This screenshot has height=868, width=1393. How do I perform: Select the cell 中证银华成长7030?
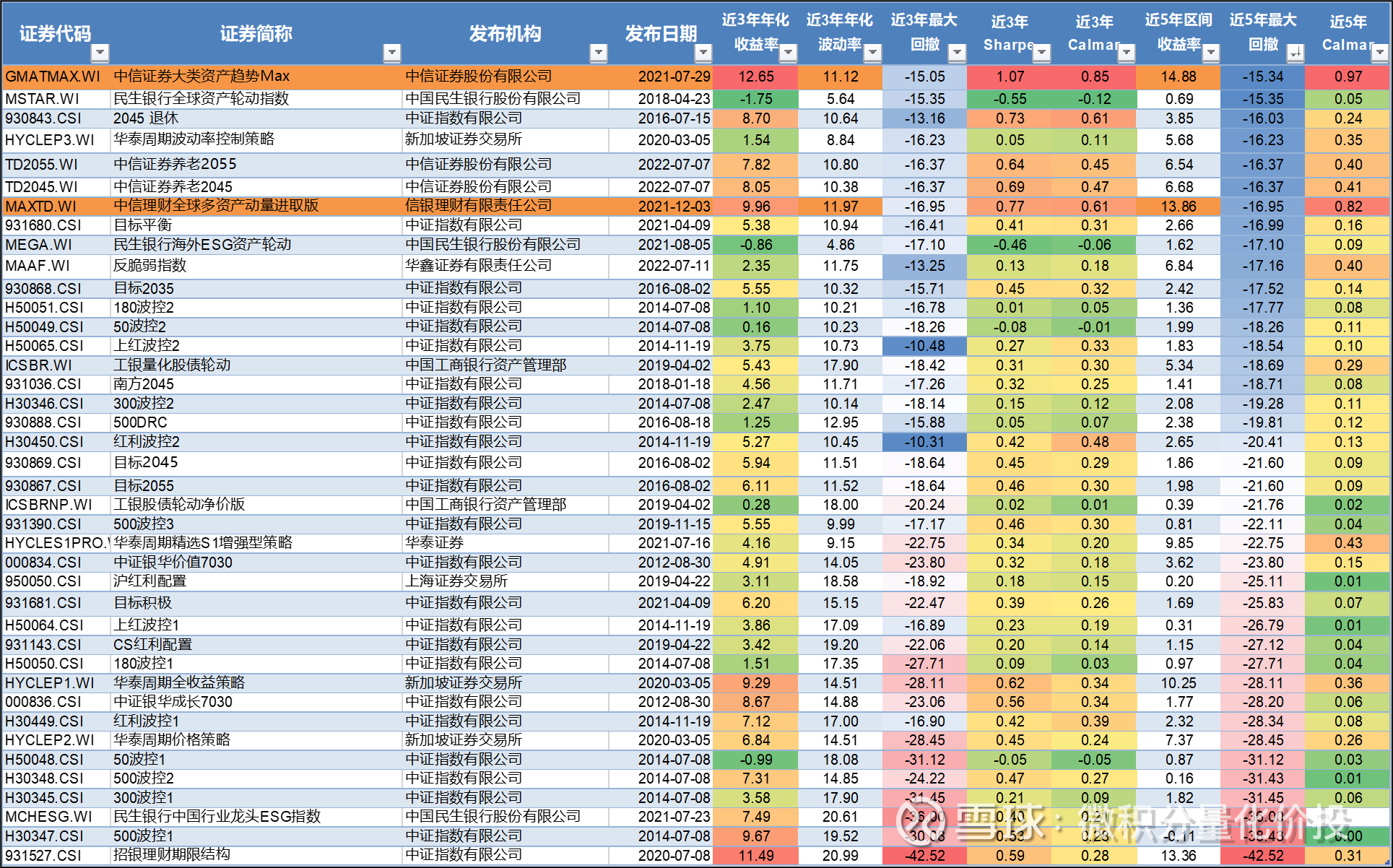pos(256,702)
